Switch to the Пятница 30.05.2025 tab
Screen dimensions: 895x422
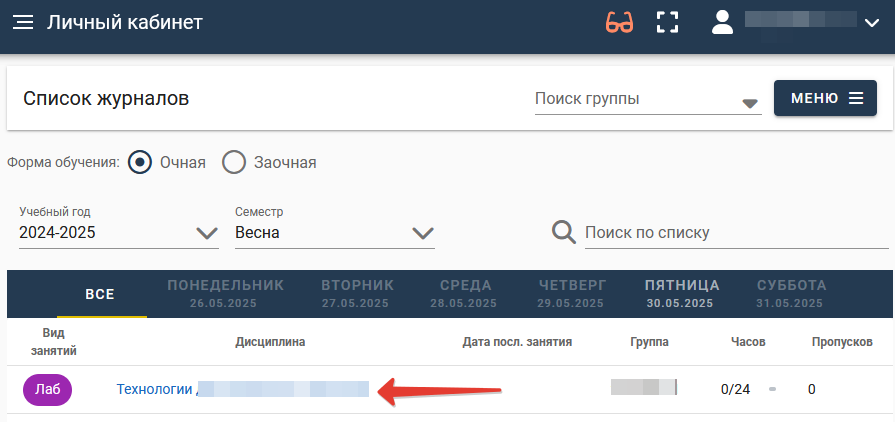(682, 294)
